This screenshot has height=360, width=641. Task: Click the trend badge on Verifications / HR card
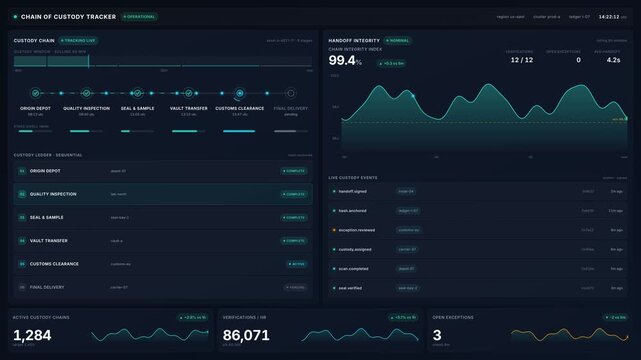point(403,318)
